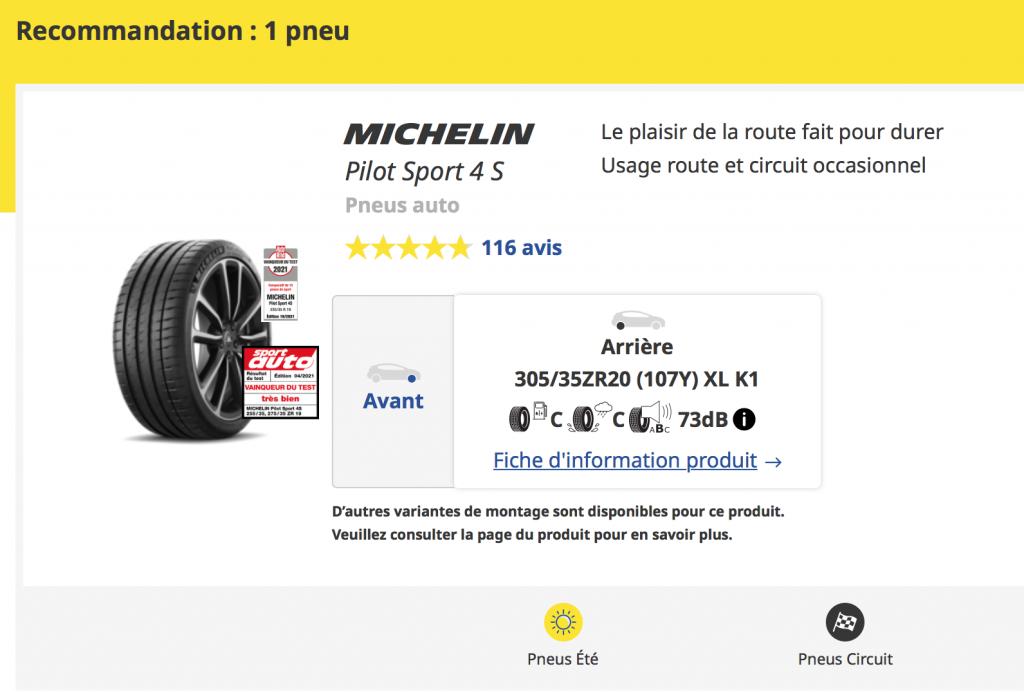Click the checkered flag Pneus Circuit icon
Screen dimensions: 1024x693
(x=845, y=622)
